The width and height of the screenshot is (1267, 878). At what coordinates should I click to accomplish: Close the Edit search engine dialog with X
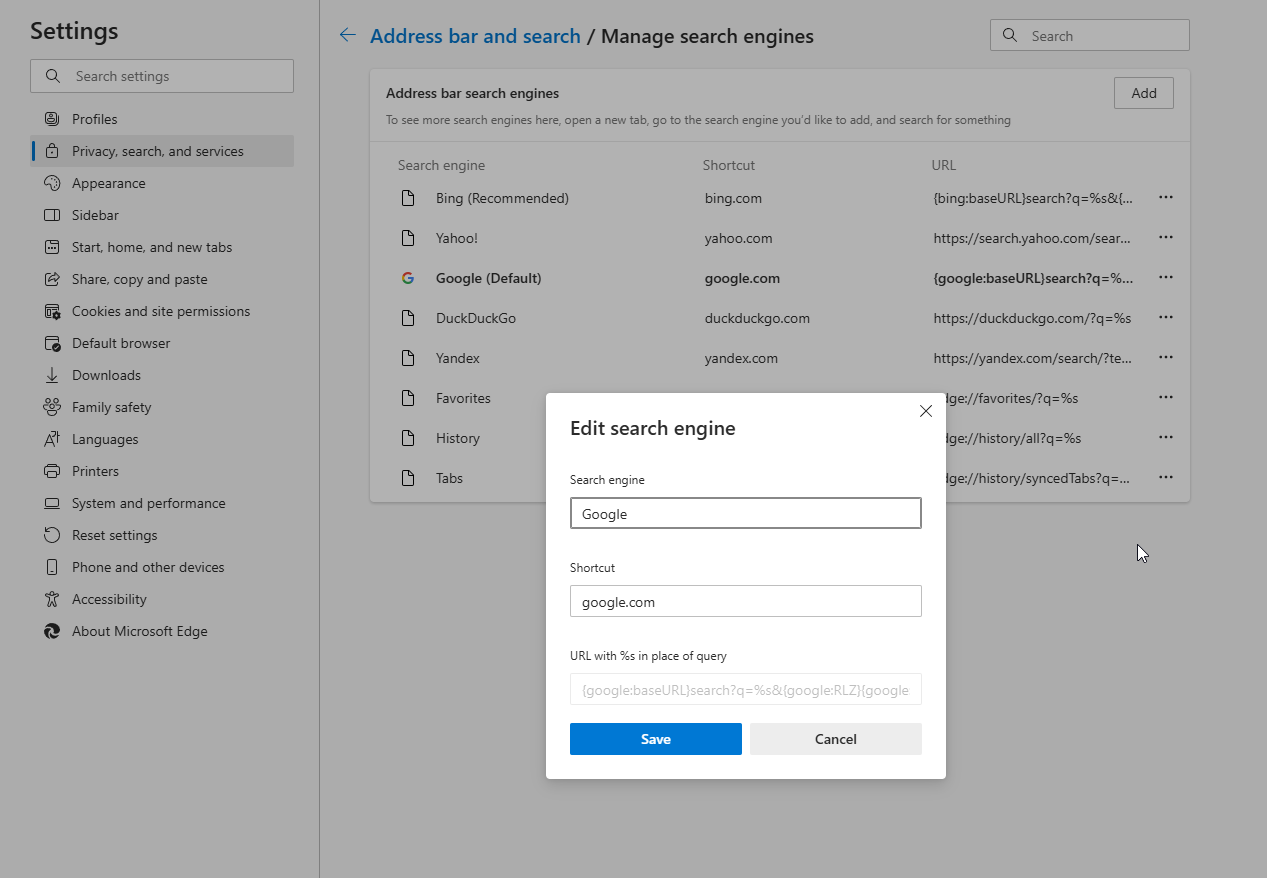[925, 411]
